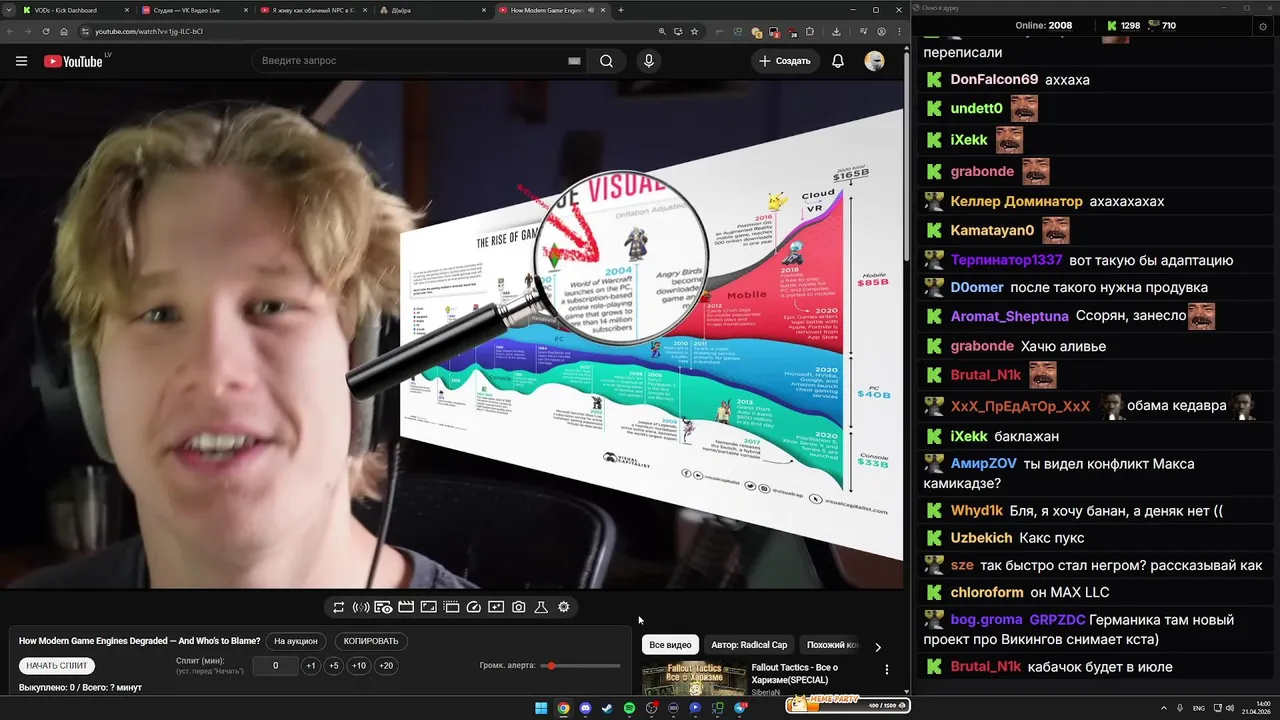Image resolution: width=1280 pixels, height=720 pixels.
Task: Reload the page in Chrome
Action: point(45,31)
